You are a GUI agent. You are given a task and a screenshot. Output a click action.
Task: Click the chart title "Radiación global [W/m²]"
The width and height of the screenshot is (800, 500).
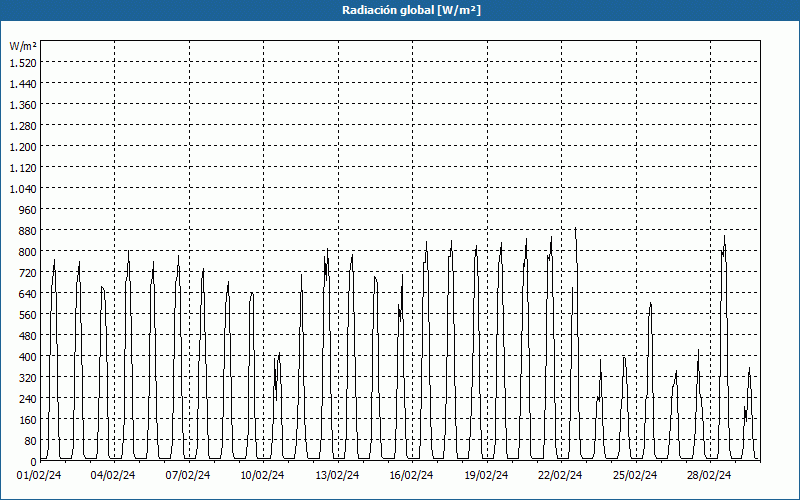click(x=411, y=10)
